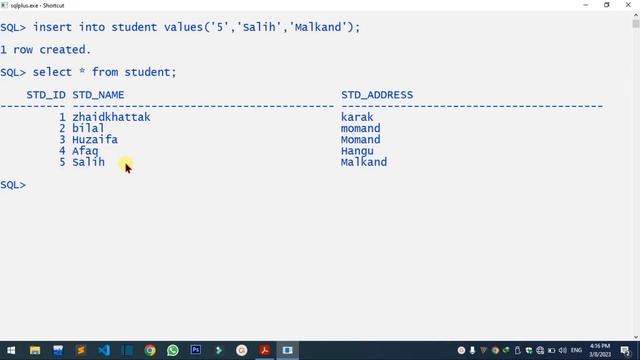Open the Chrome tray icon
The image size is (640, 360).
[x=495, y=350]
